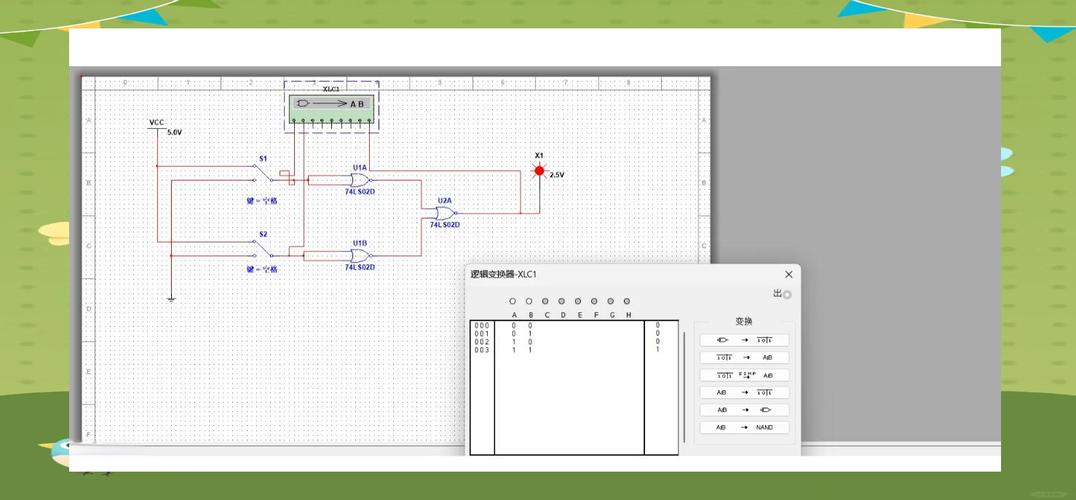The image size is (1076, 500).
Task: Click the 2.5V probe reading
Action: tap(557, 175)
